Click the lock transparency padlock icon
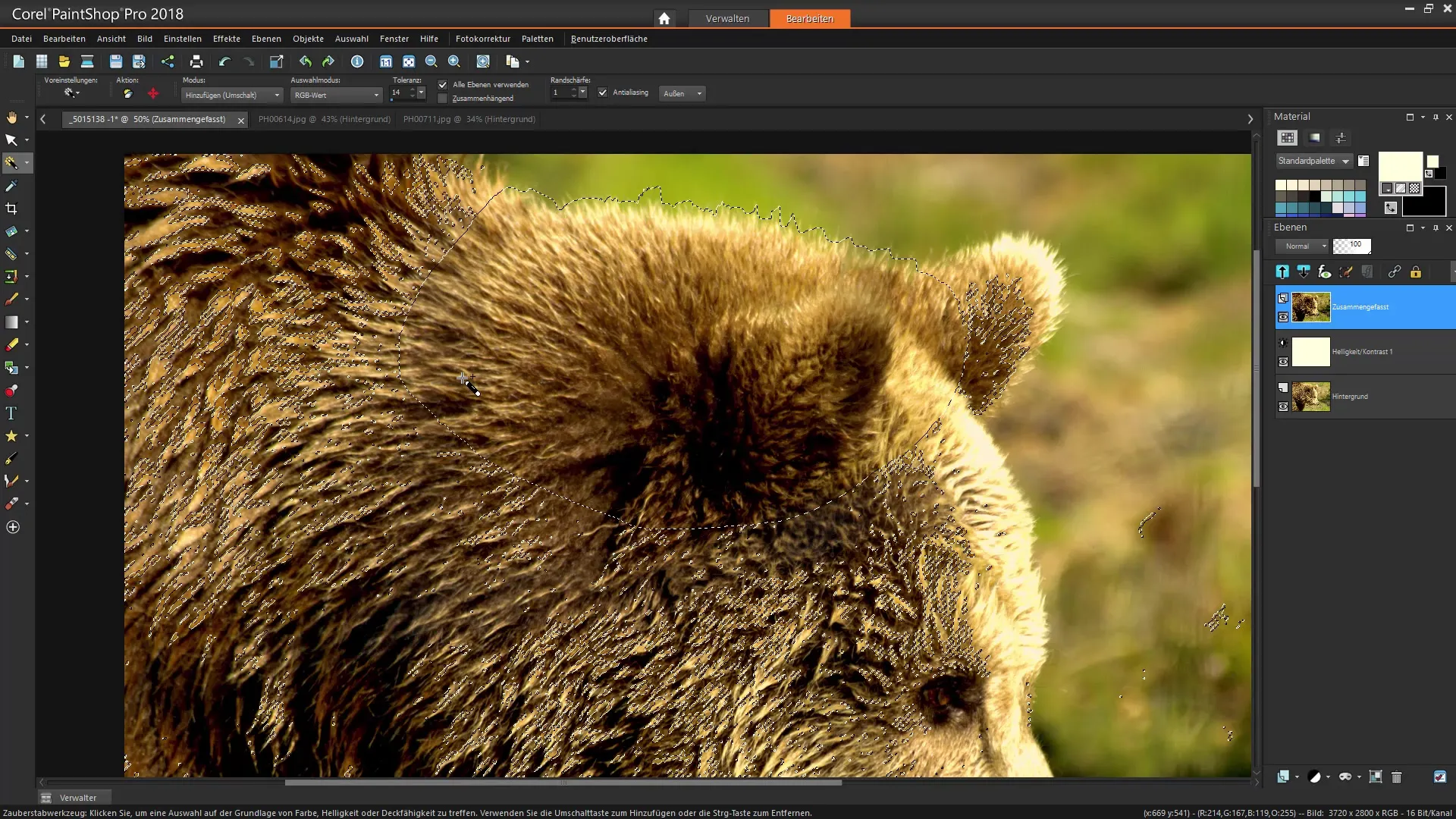Image resolution: width=1456 pixels, height=819 pixels. pyautogui.click(x=1416, y=272)
